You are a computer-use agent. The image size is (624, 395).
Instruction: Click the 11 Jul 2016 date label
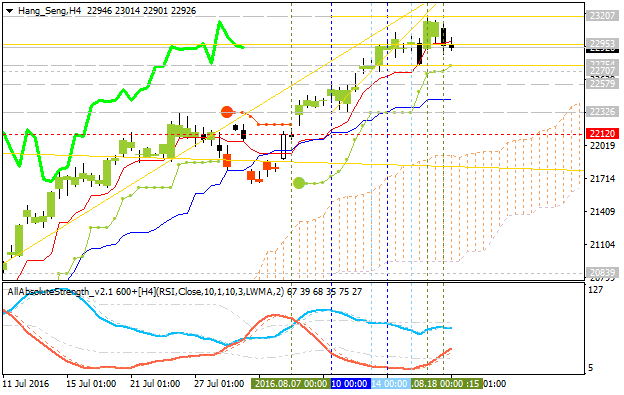[25, 384]
